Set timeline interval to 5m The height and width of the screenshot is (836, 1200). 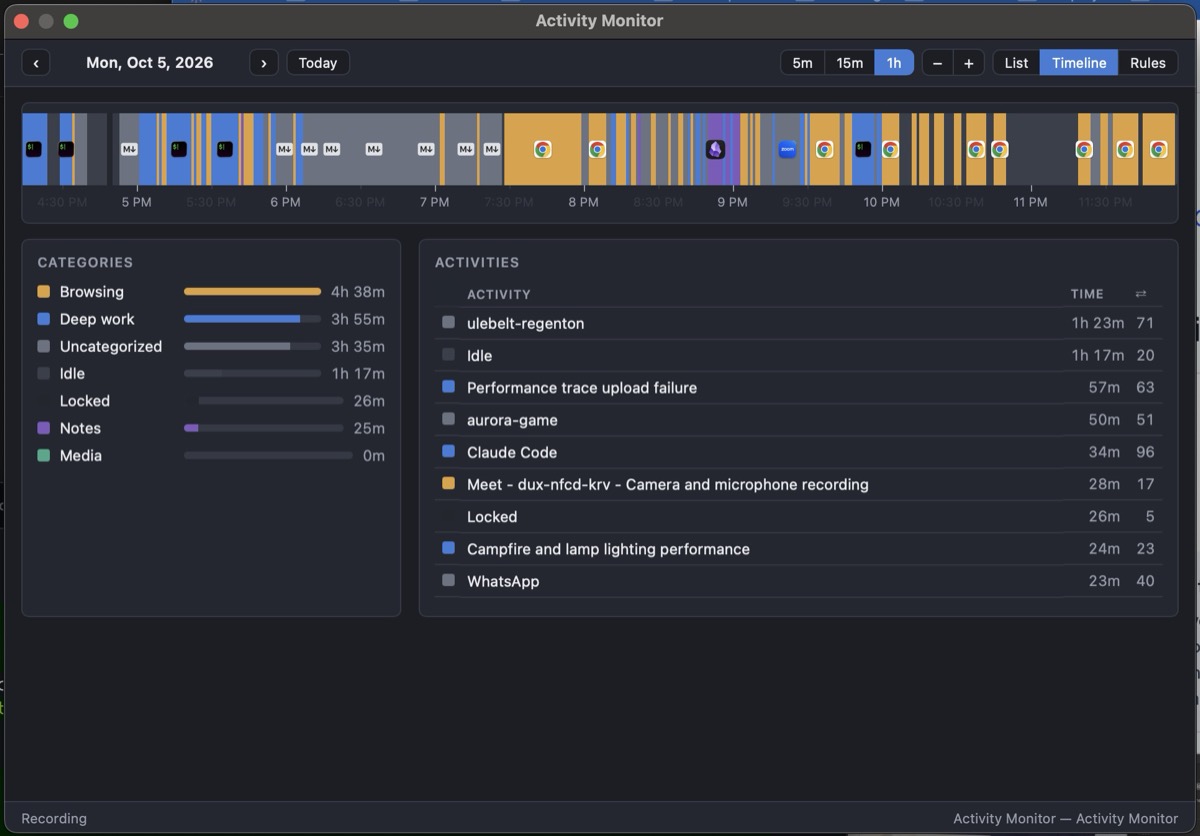(x=802, y=63)
